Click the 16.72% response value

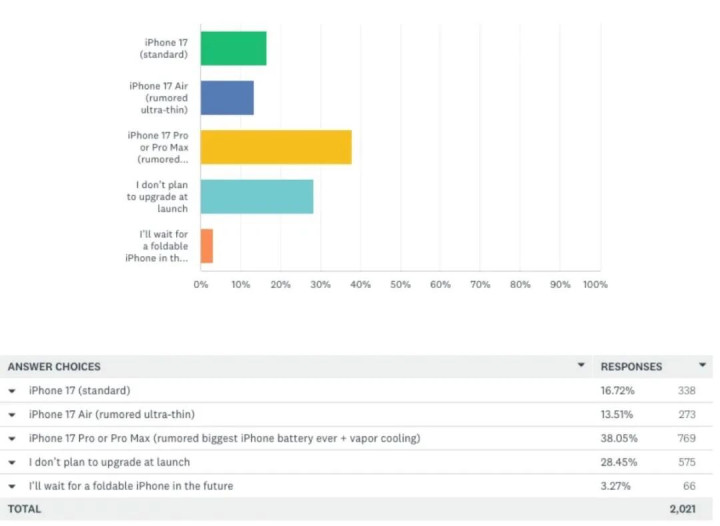tap(618, 391)
